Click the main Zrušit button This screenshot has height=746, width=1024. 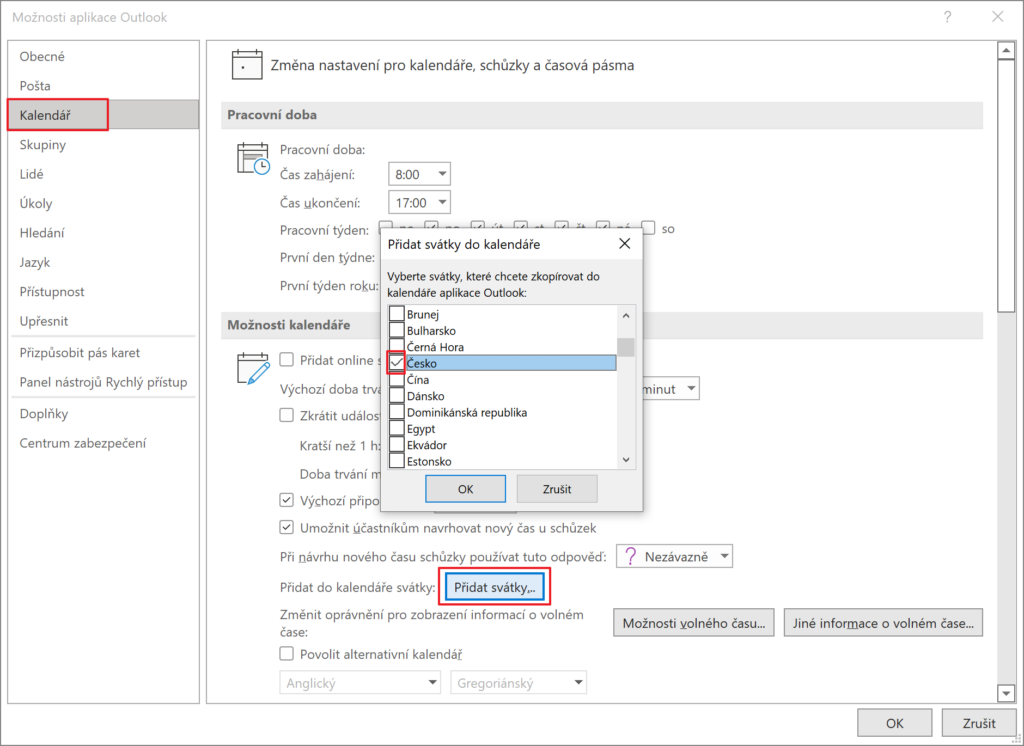[x=979, y=723]
